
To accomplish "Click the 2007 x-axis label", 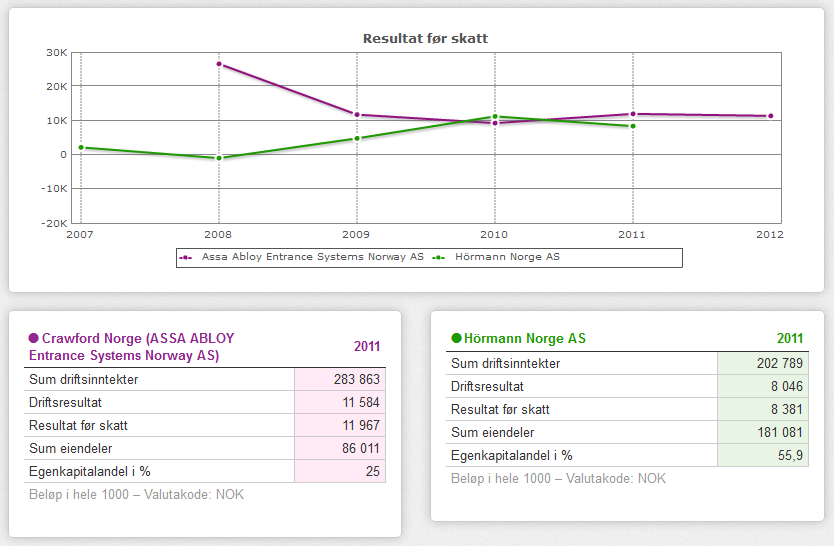I will (80, 234).
